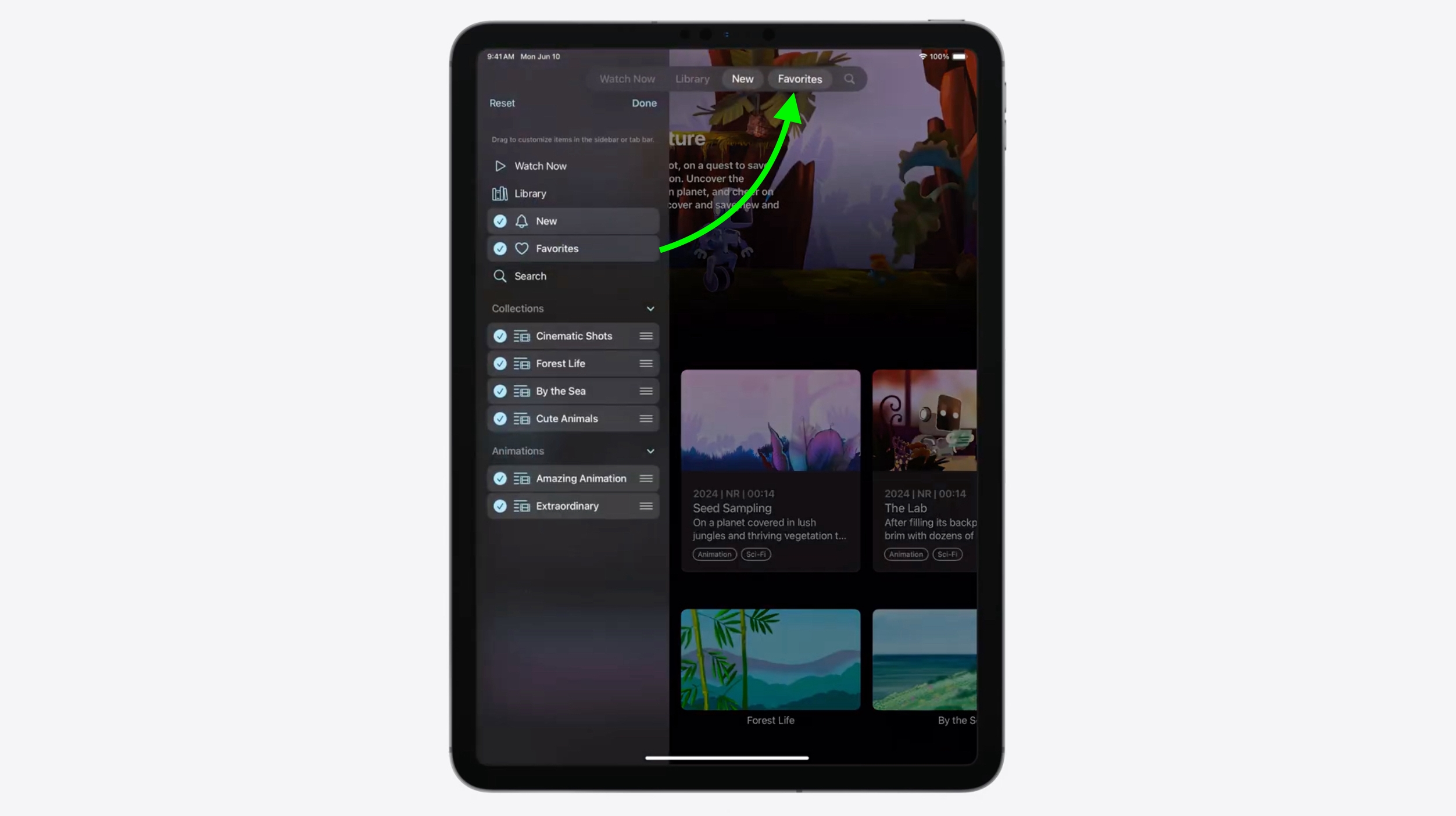This screenshot has width=1456, height=816.
Task: Select the New tab in tab bar
Action: click(742, 79)
